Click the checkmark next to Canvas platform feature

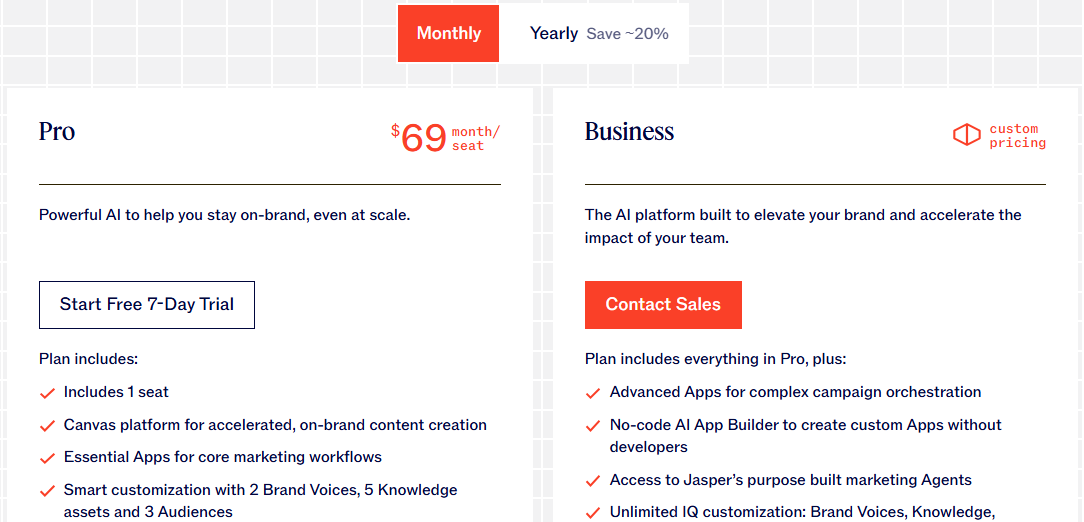point(47,426)
